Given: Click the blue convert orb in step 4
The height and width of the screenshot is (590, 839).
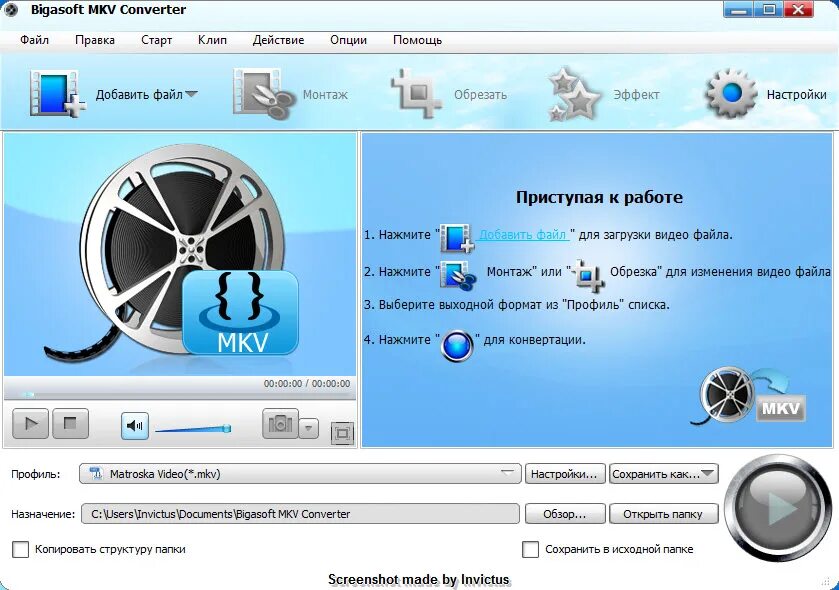Looking at the screenshot, I should coord(457,346).
